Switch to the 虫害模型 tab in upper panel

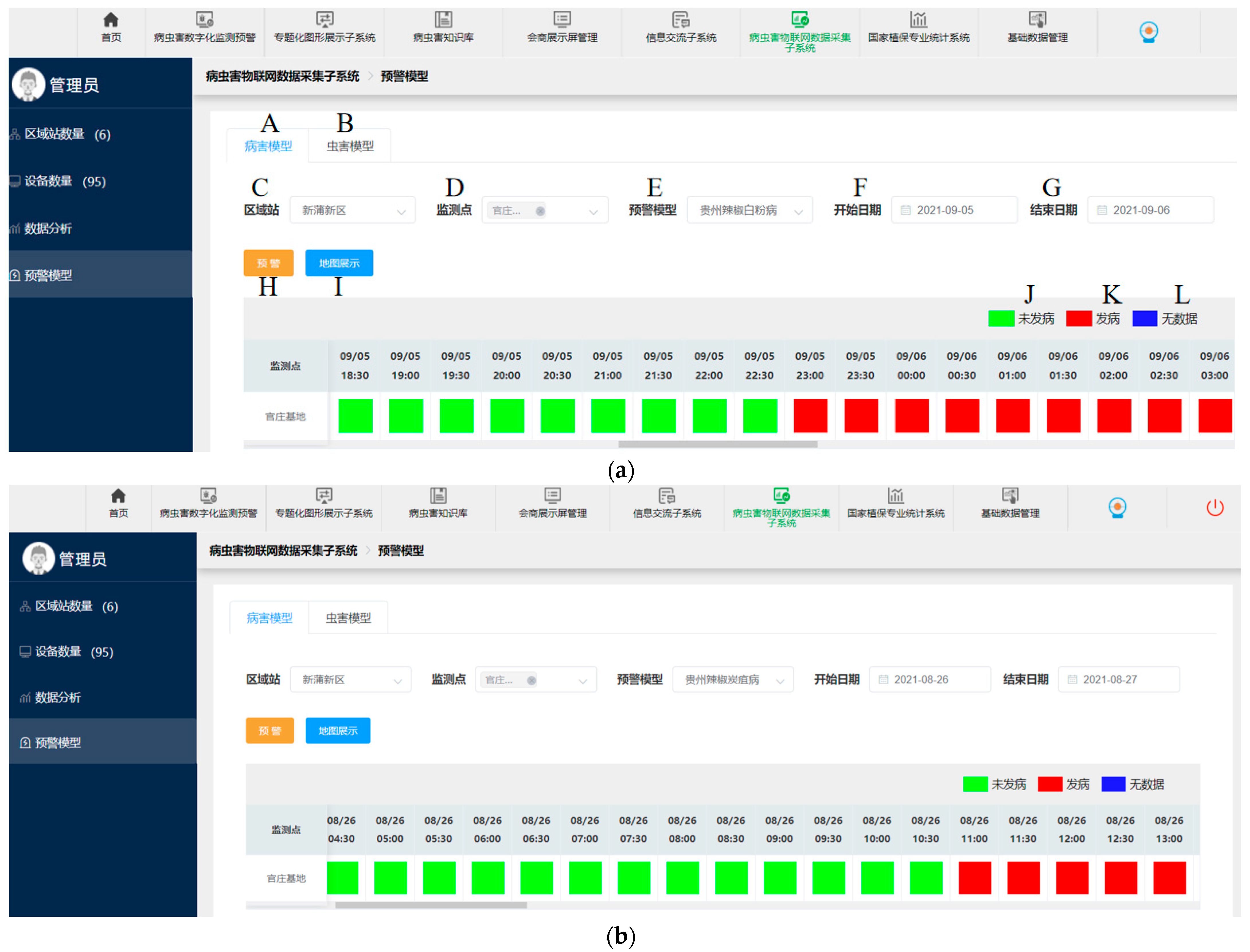click(x=349, y=146)
